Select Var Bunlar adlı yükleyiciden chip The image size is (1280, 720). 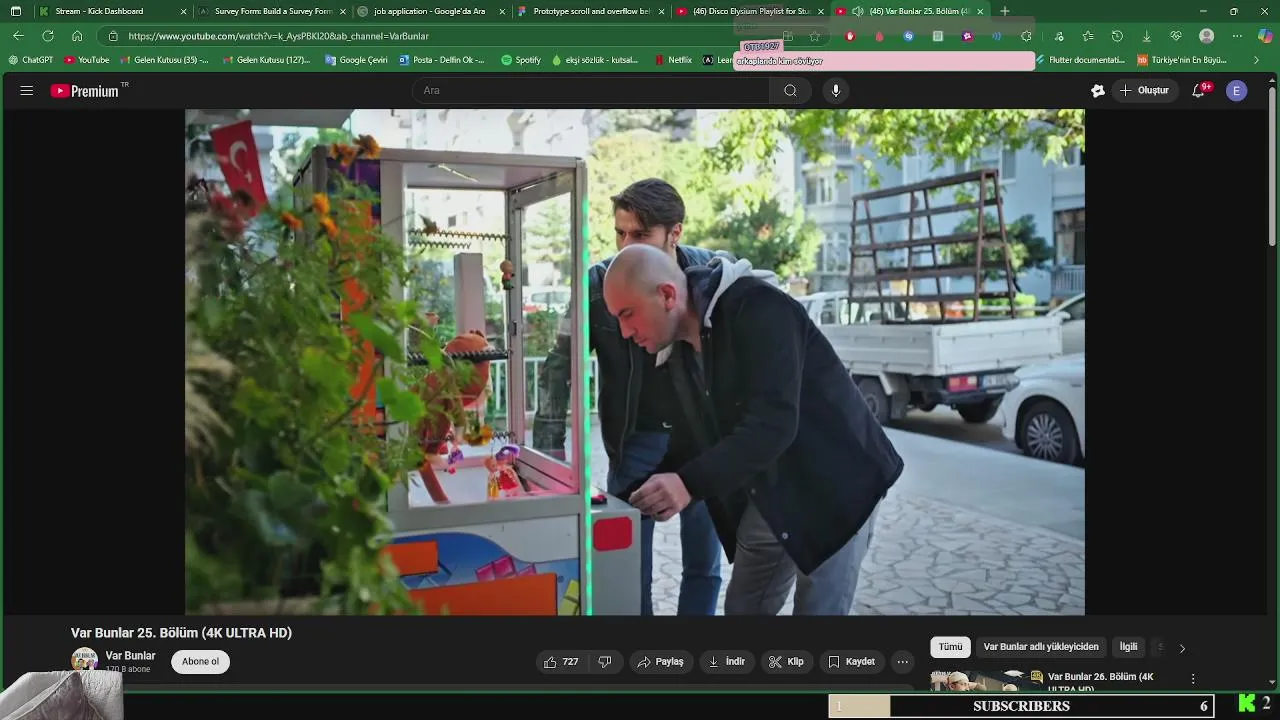pyautogui.click(x=1041, y=647)
